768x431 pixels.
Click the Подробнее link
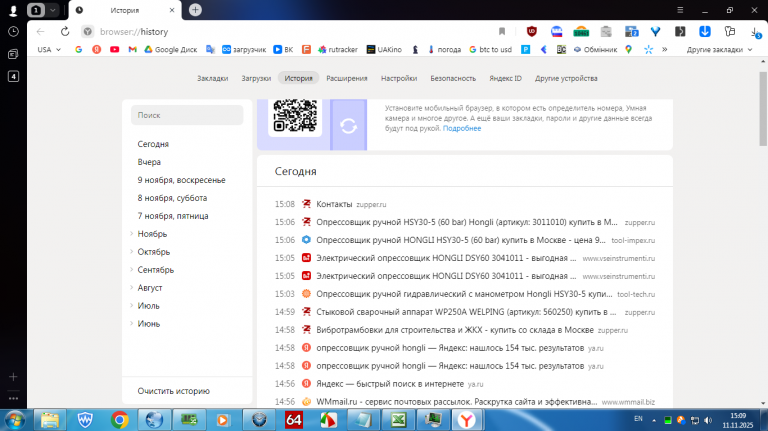pos(462,128)
